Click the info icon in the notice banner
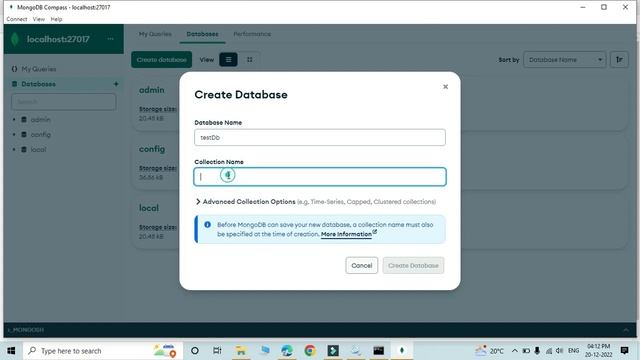The height and width of the screenshot is (360, 640). point(207,224)
